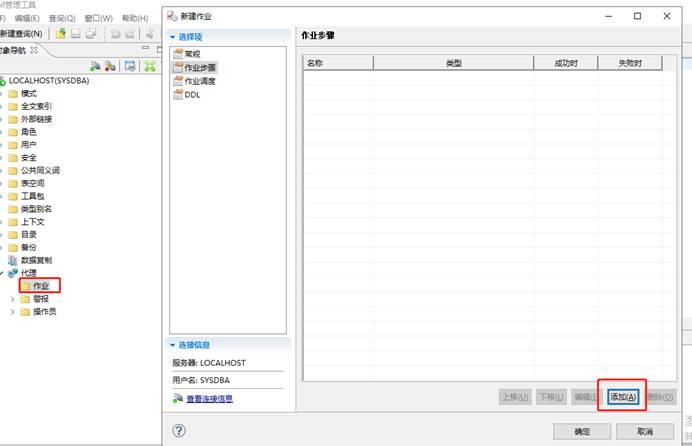Open the 查询(Q) menu

(62, 18)
